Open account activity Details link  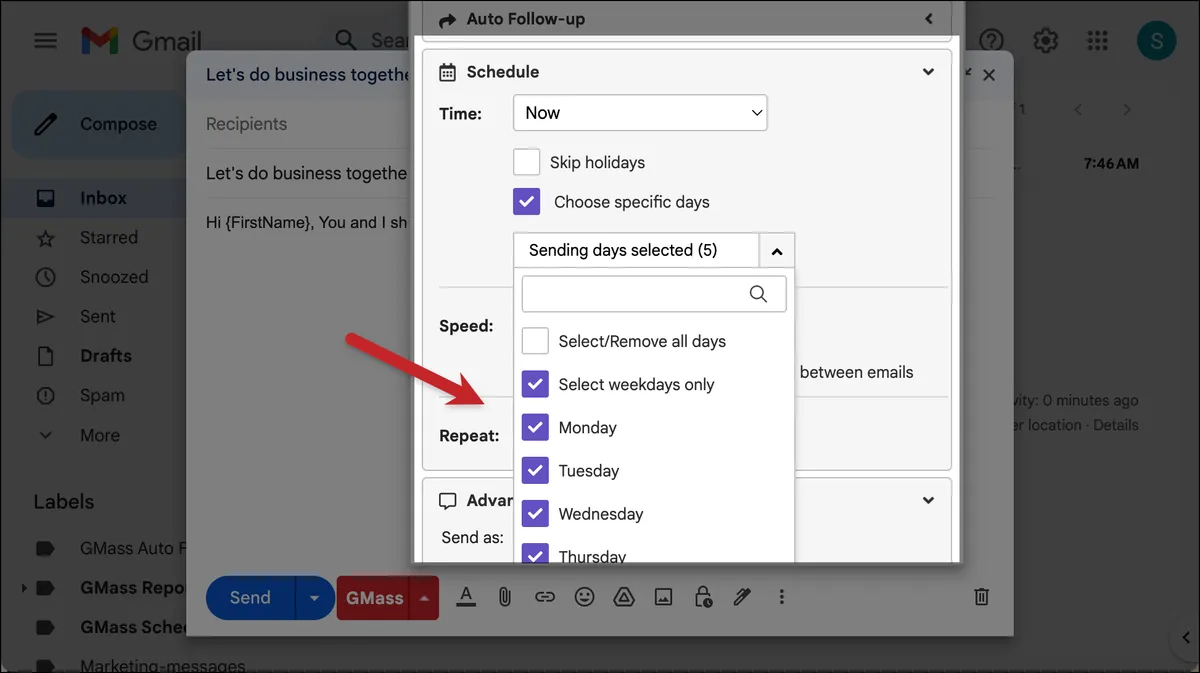click(1115, 425)
